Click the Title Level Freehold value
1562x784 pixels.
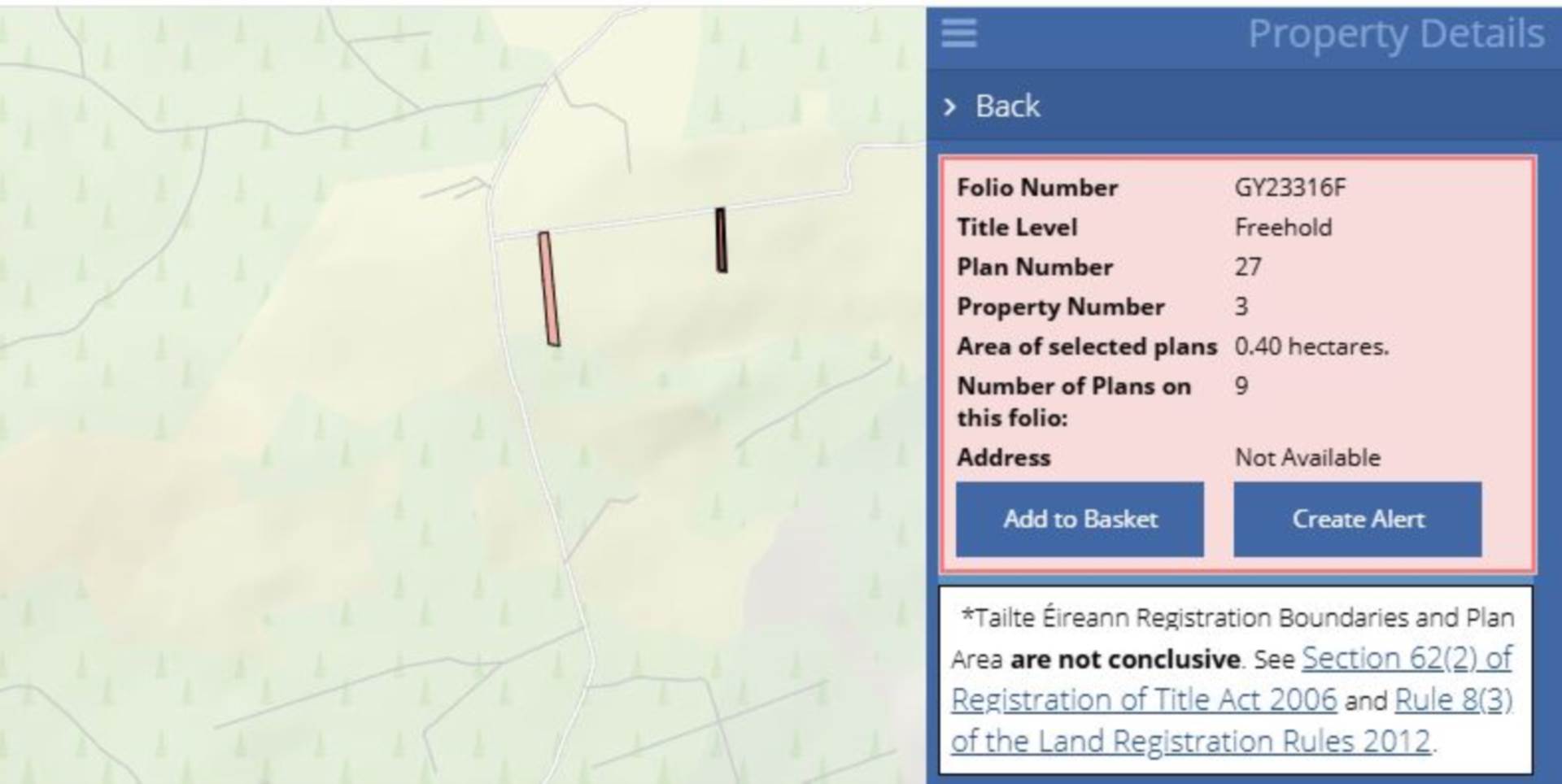pyautogui.click(x=1283, y=228)
